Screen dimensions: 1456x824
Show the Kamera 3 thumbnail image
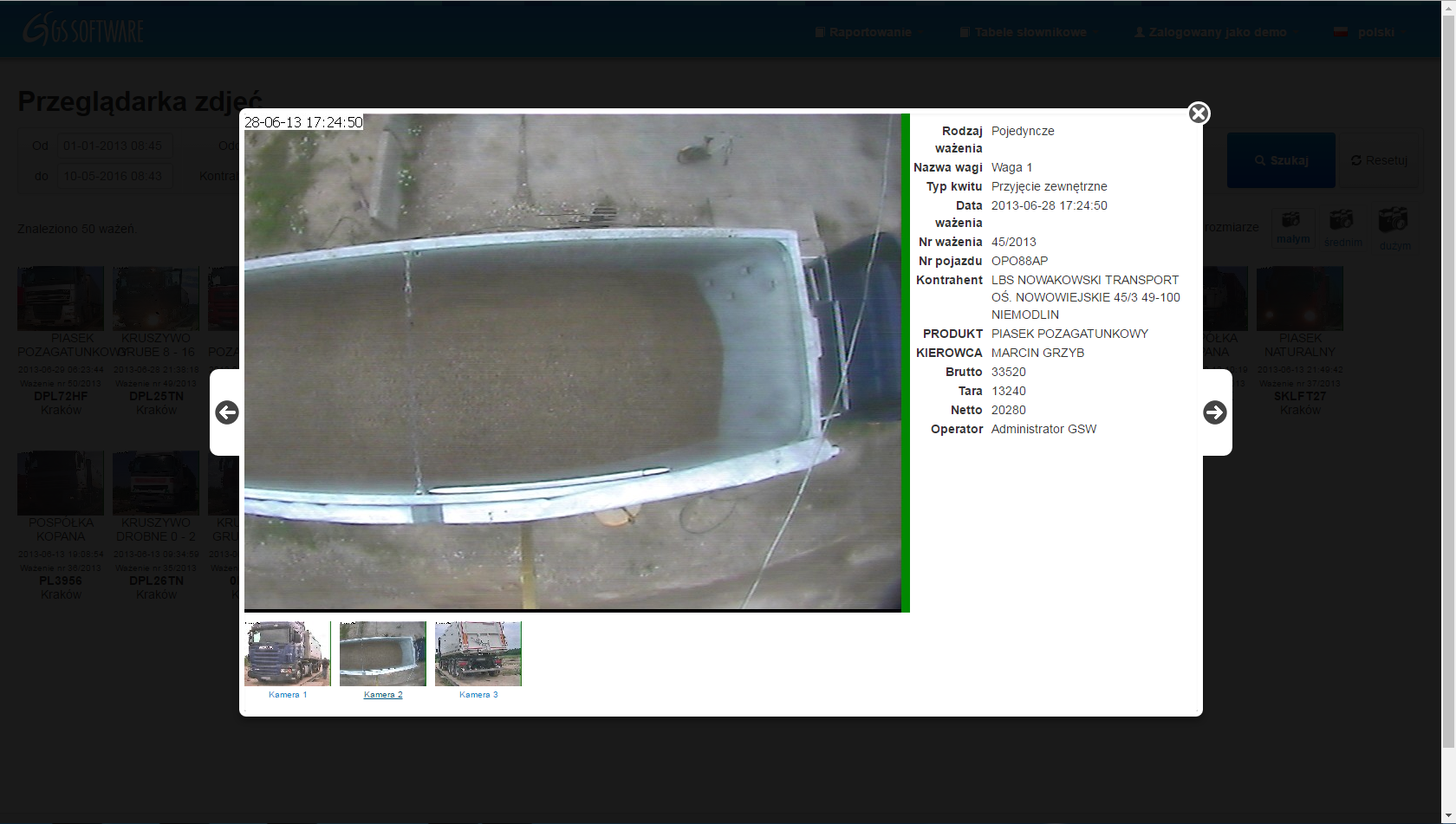pyautogui.click(x=478, y=653)
